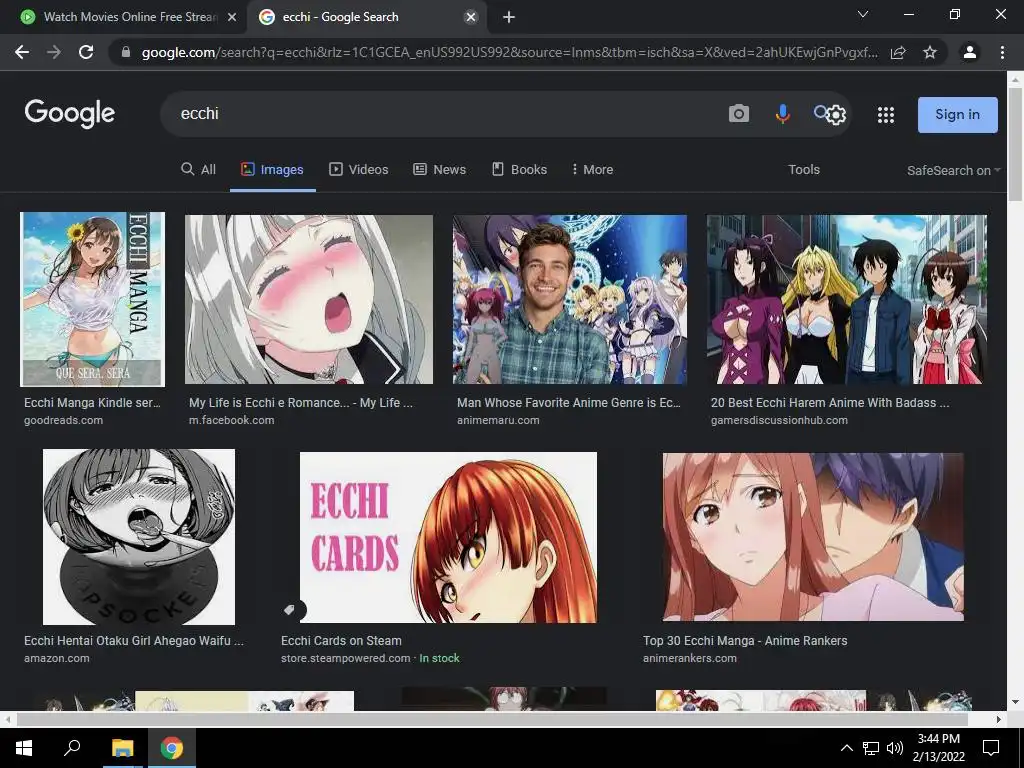Click the vertical page scrollbar thumb
The image size is (1024, 768).
[1015, 144]
